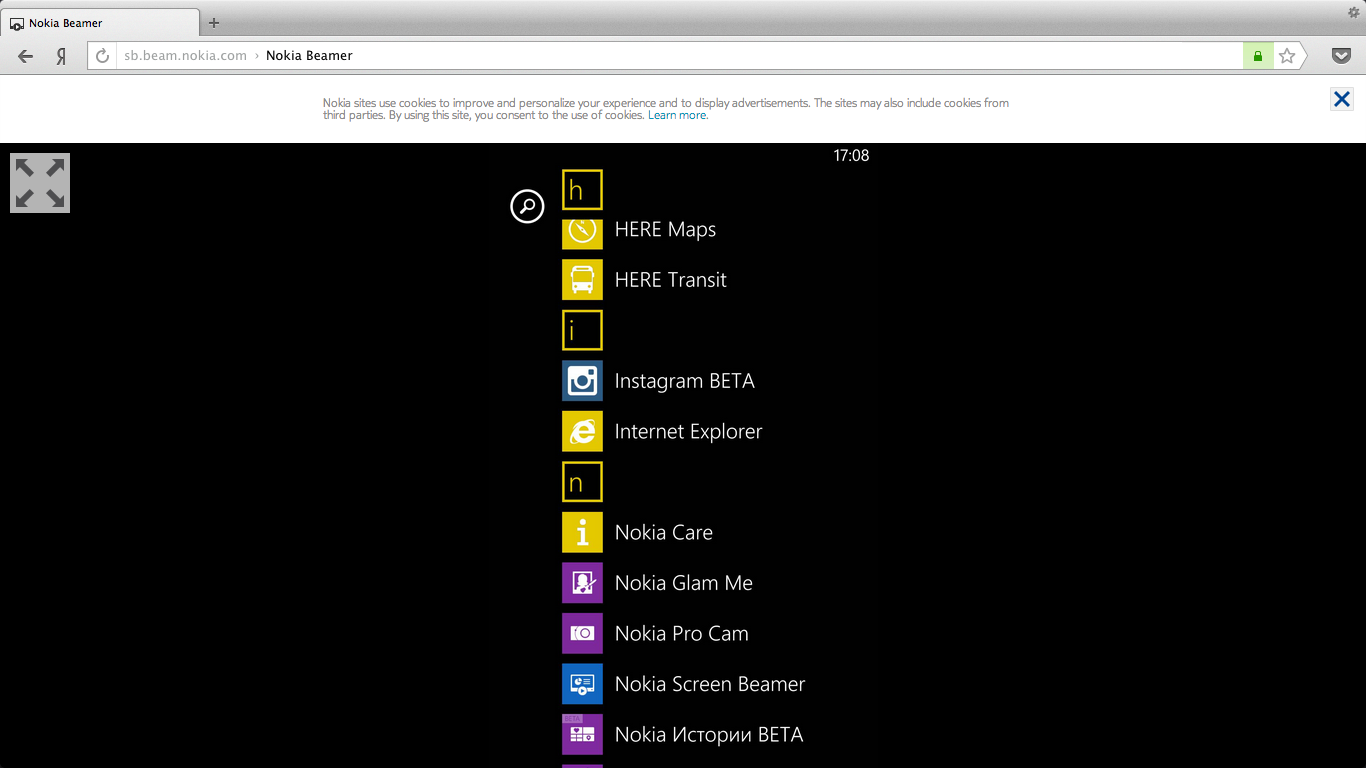Launch Internet Explorer via its icon

[x=582, y=431]
